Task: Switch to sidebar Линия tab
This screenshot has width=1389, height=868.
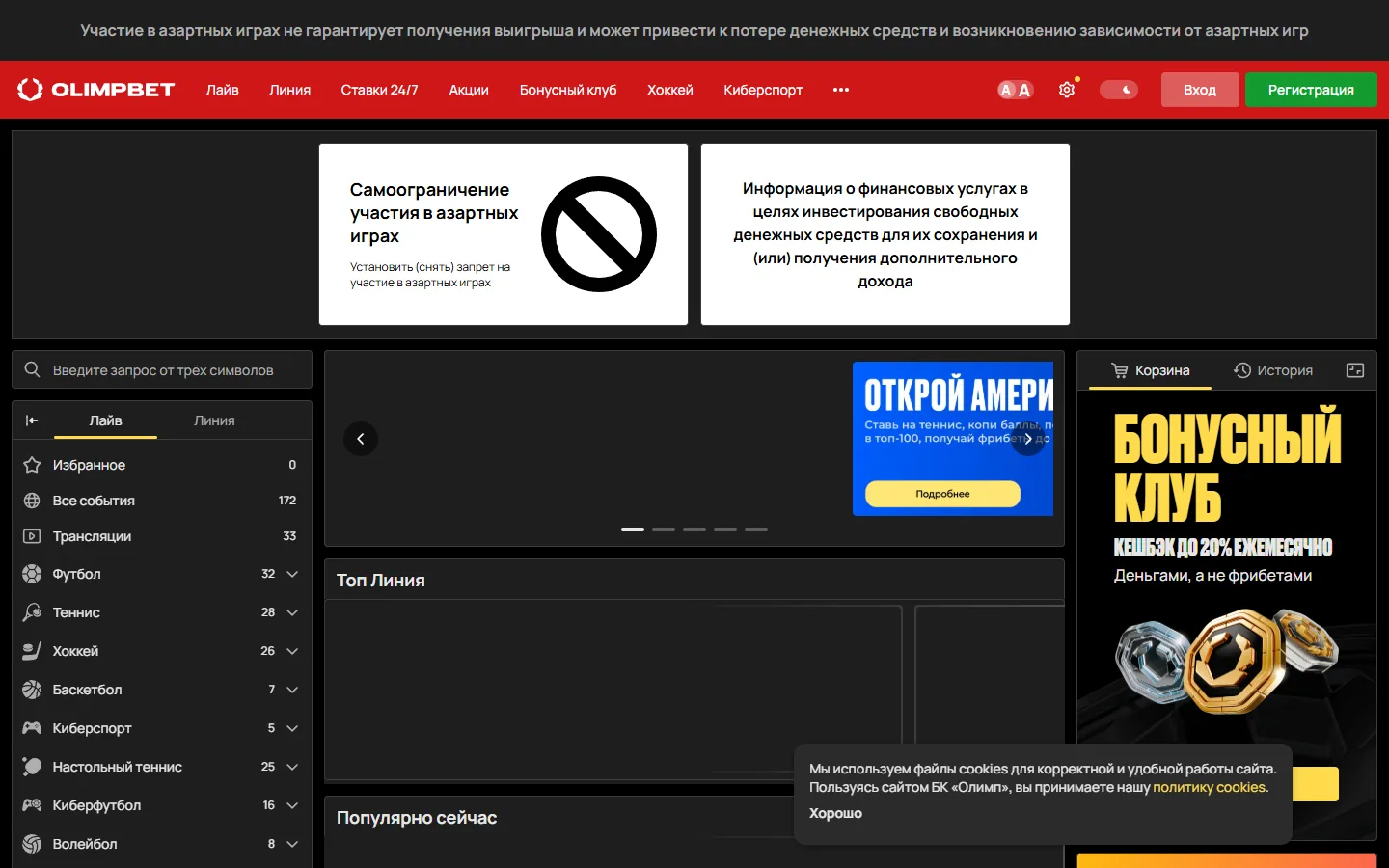Action: tap(214, 420)
